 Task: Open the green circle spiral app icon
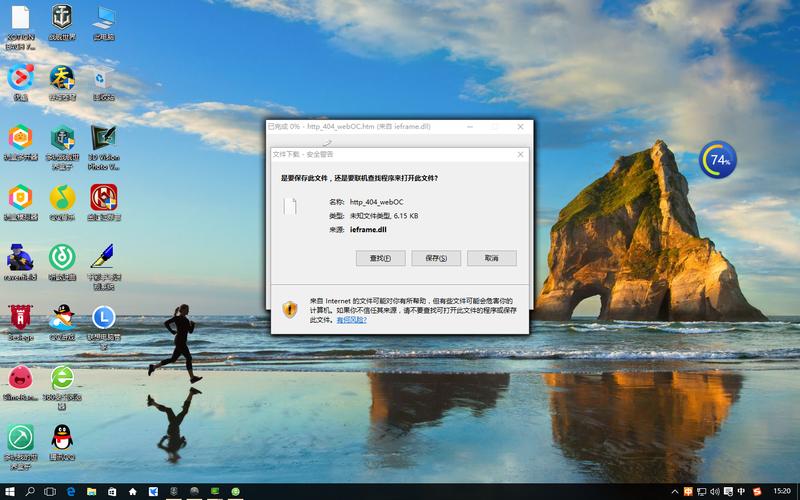click(x=62, y=257)
